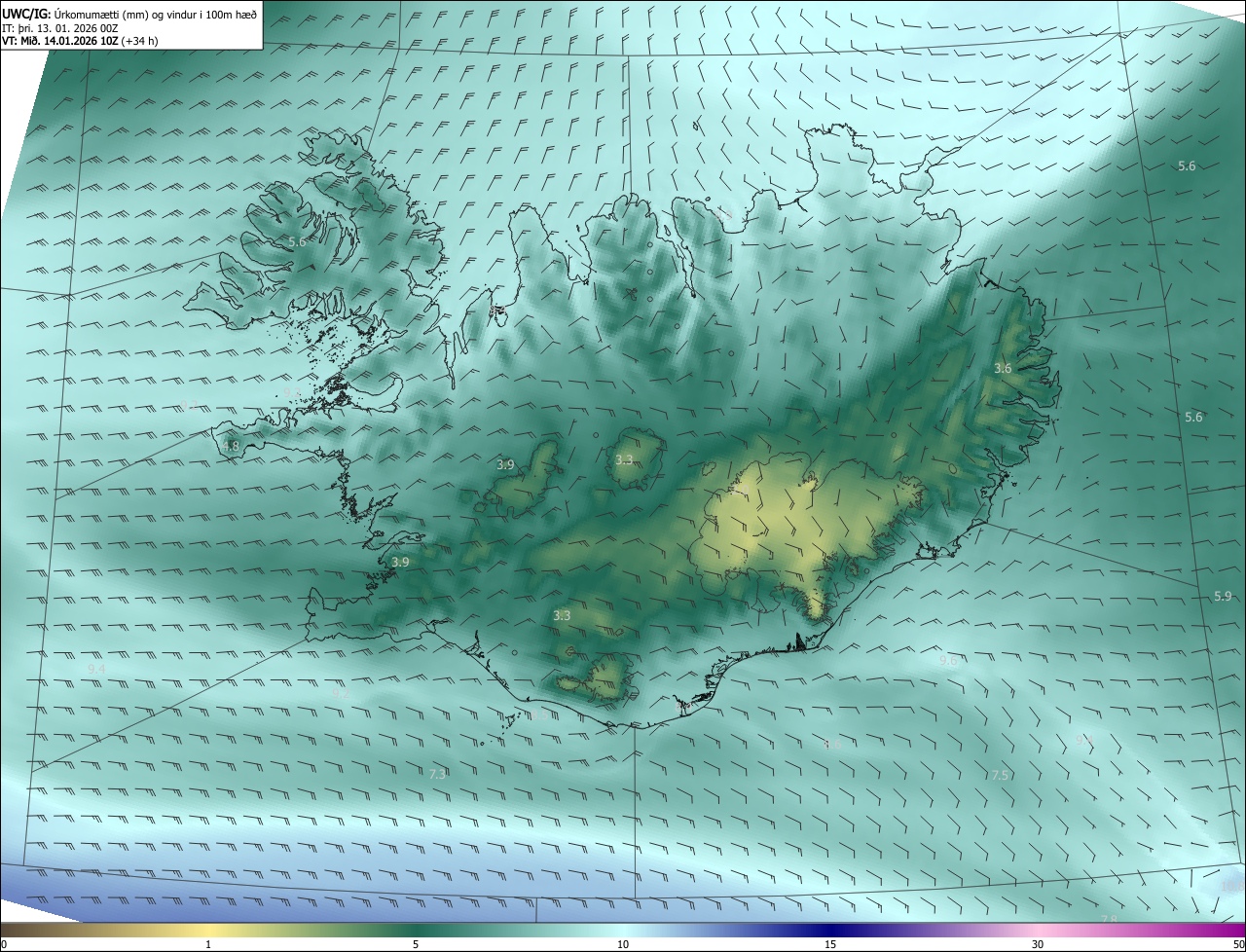Viewport: 1246px width, 952px height.
Task: Click the 5 tick label on the color scale
Action: (x=416, y=944)
